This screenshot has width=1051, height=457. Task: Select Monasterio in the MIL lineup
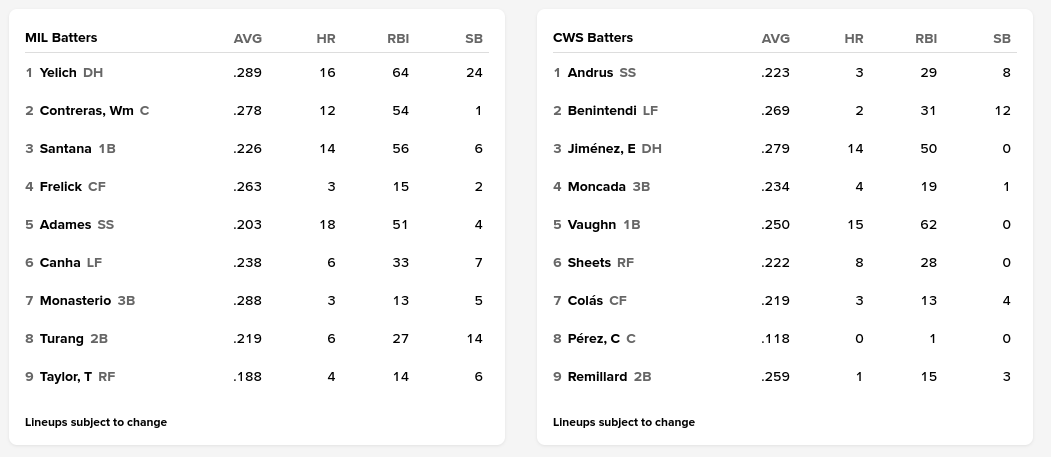[75, 301]
